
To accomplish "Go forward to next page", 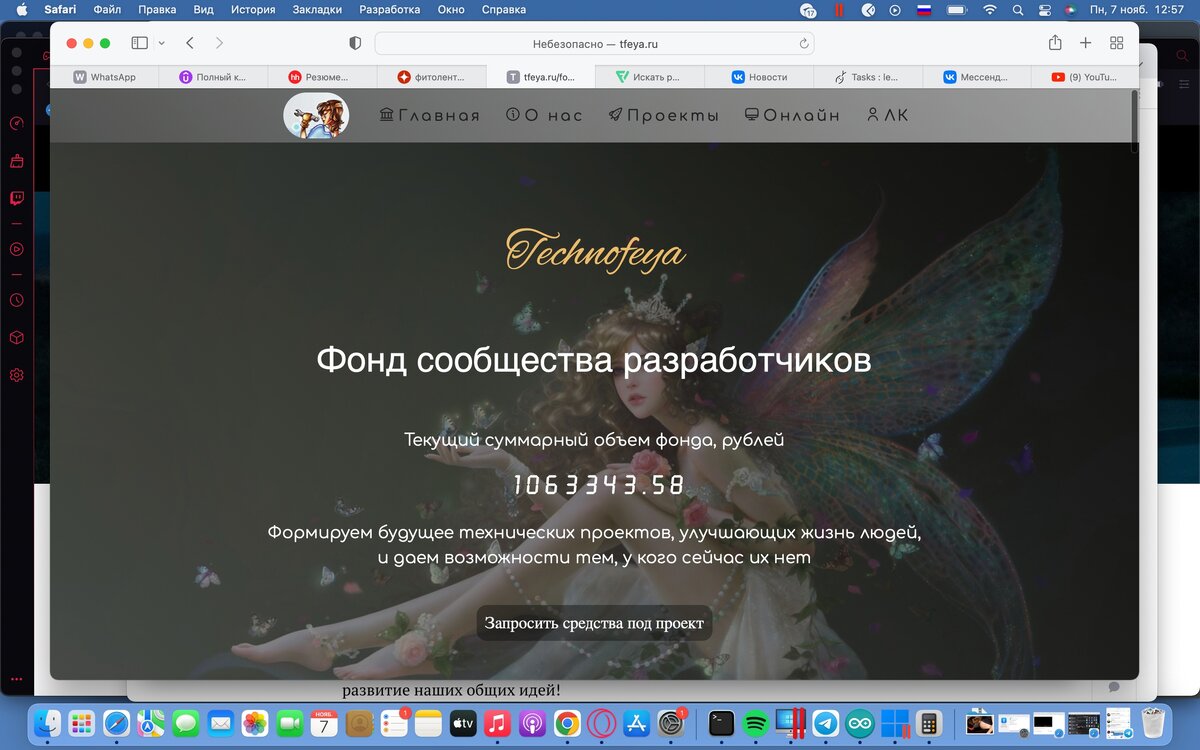I will (x=219, y=43).
